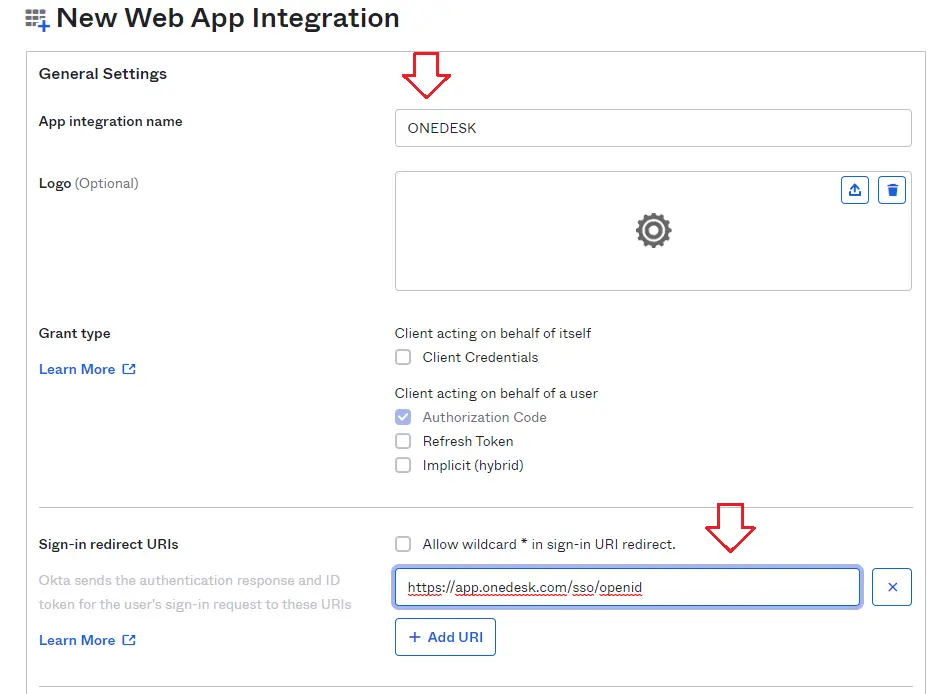The image size is (933, 694).
Task: Follow Learn More under Sign-in redirect URIs
Action: pos(77,640)
